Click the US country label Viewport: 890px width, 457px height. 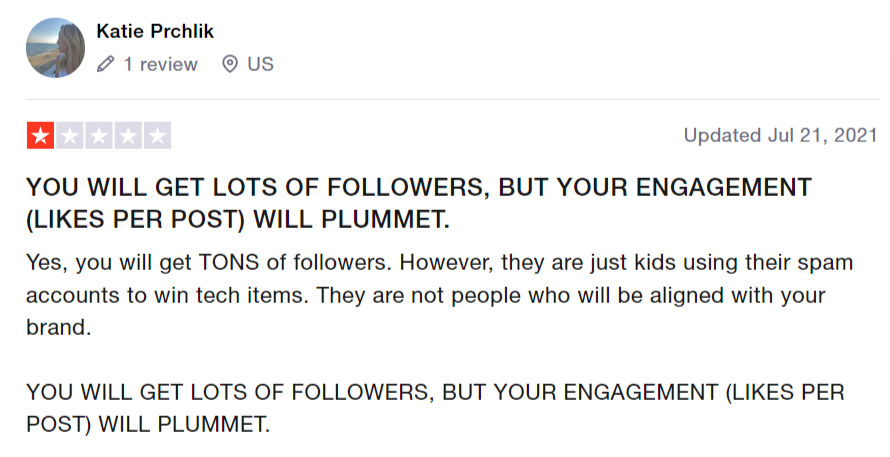(260, 64)
